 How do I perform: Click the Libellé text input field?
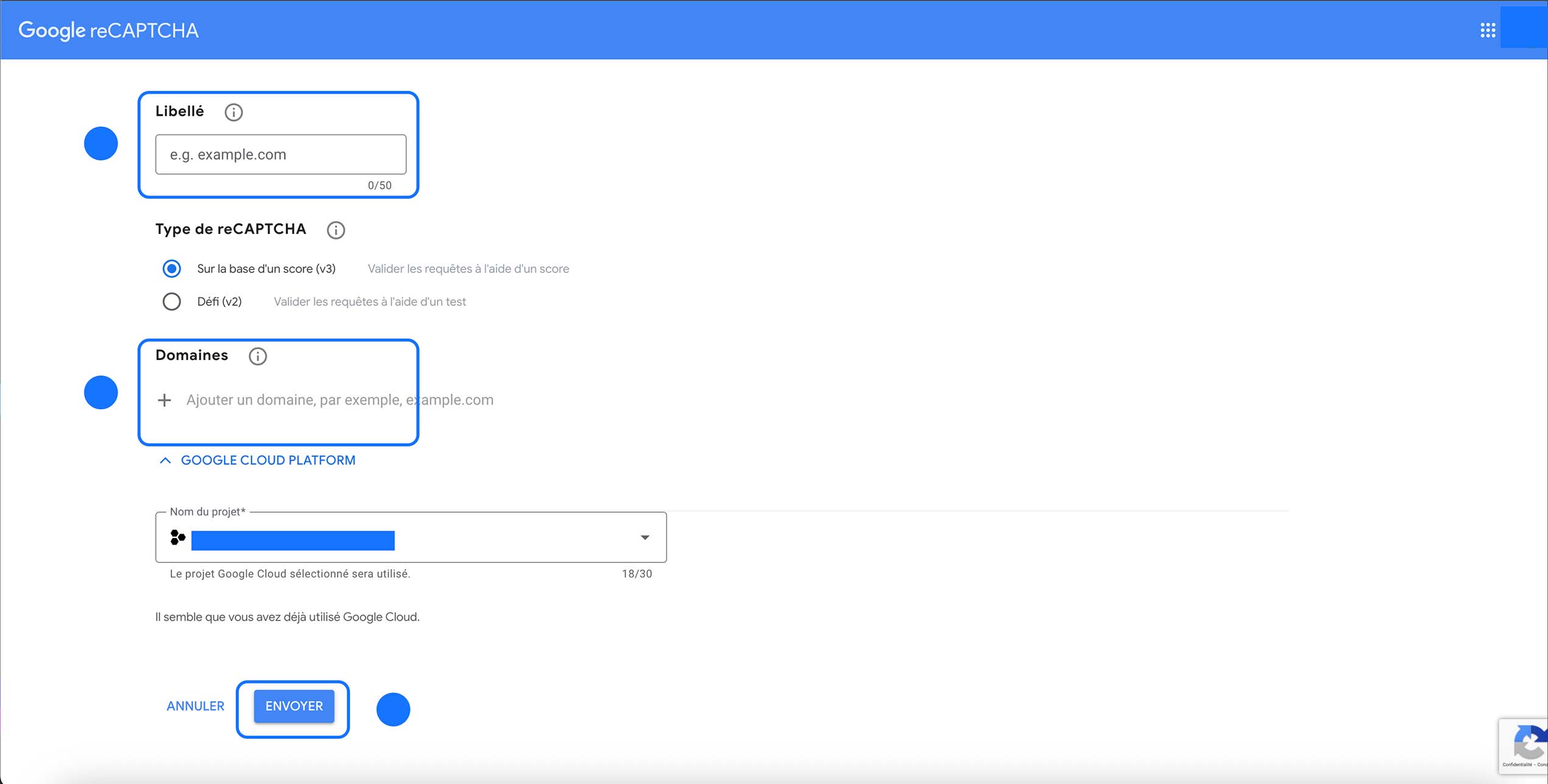[x=280, y=154]
